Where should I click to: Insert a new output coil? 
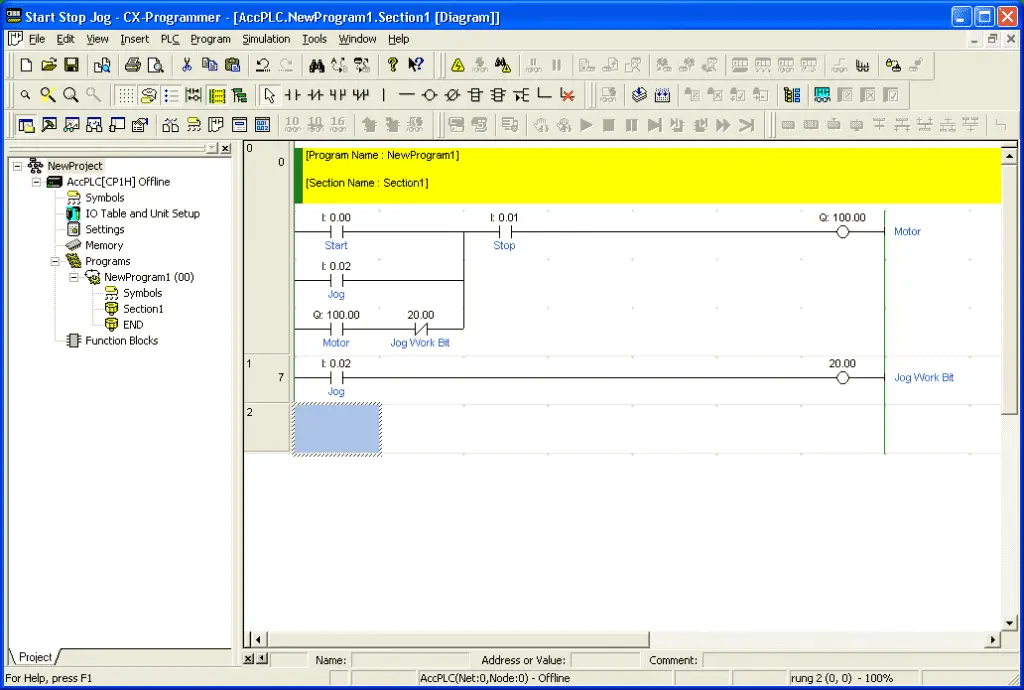[429, 95]
